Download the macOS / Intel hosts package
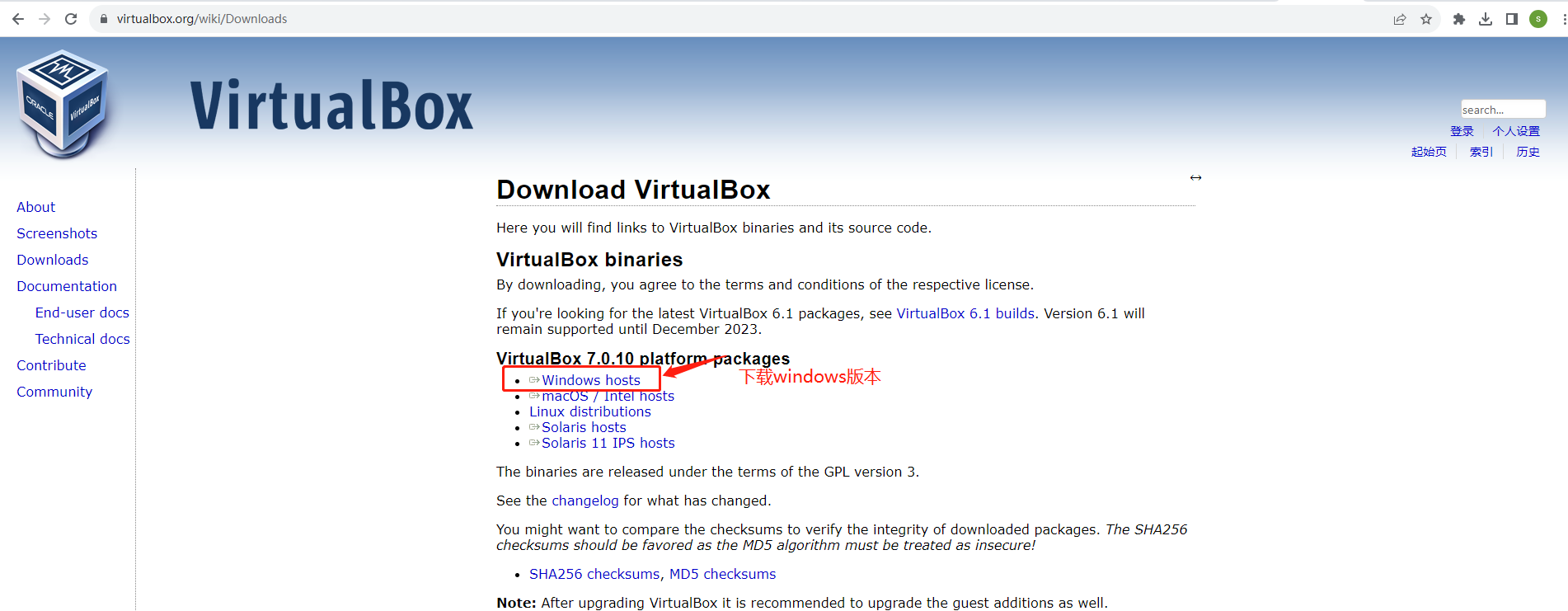 click(608, 396)
